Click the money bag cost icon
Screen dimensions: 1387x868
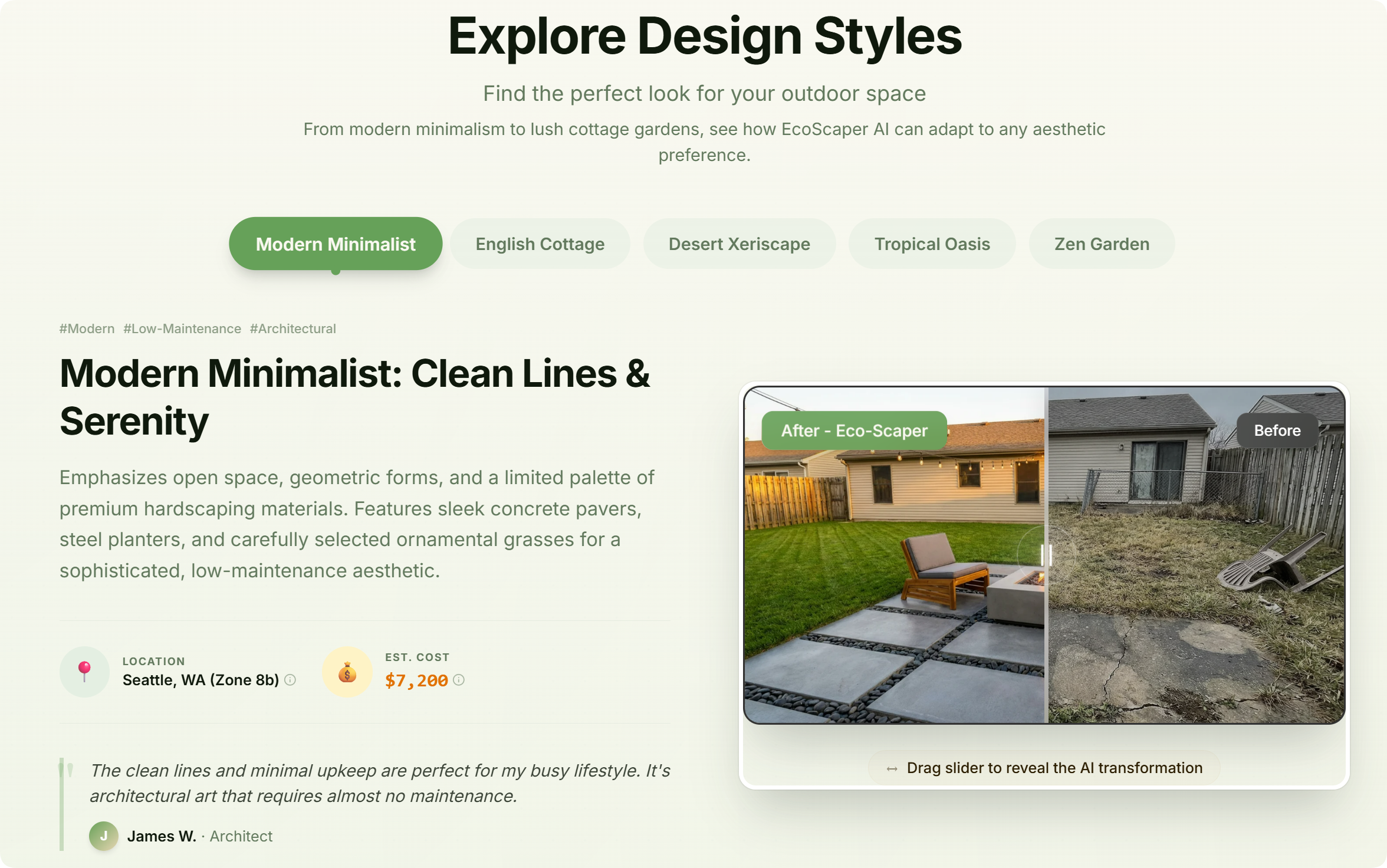click(x=347, y=672)
